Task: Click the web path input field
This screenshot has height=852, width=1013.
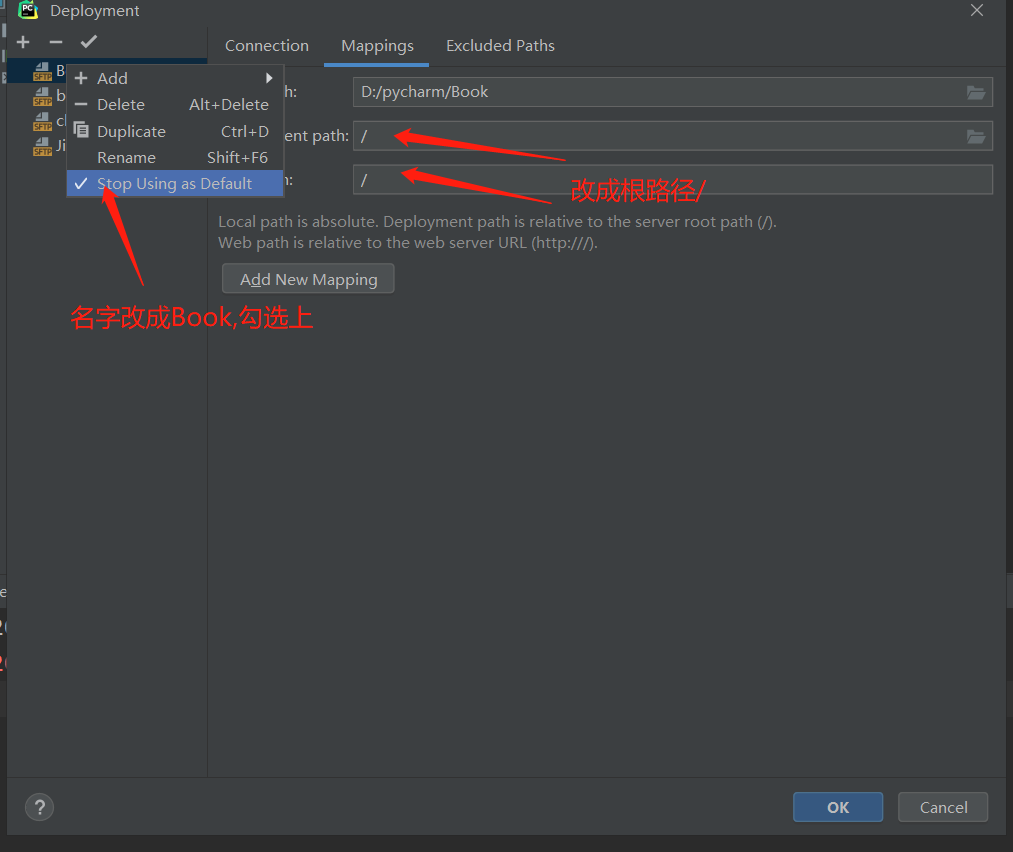Action: (673, 180)
